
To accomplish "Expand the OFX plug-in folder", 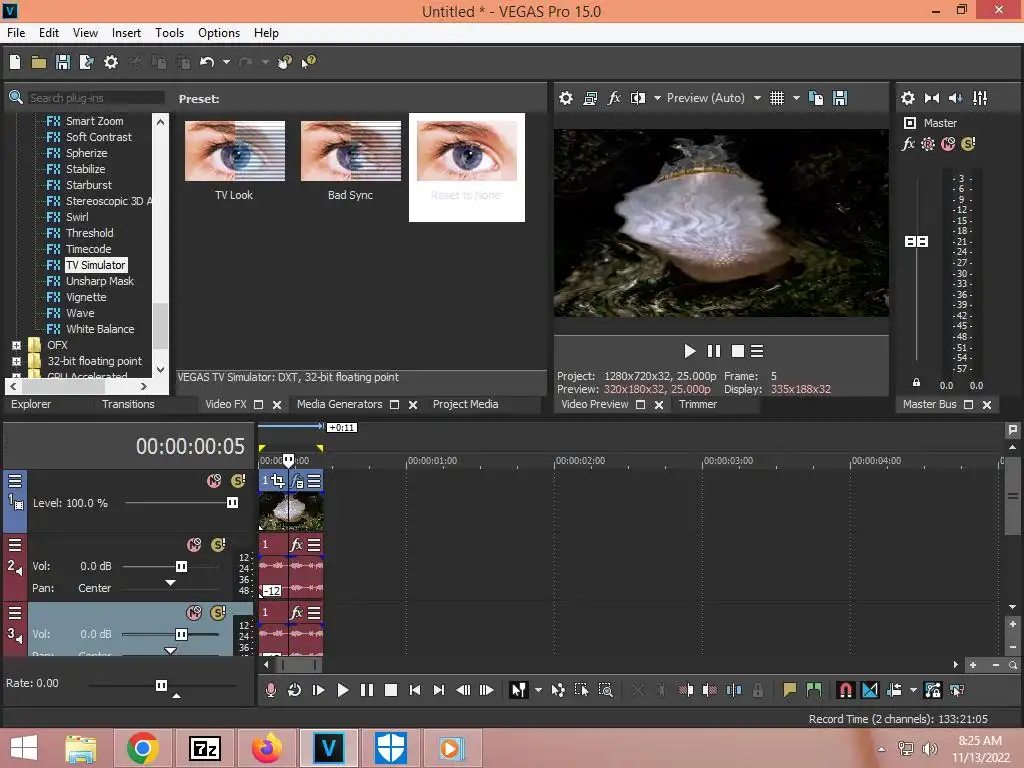I will click(x=16, y=345).
